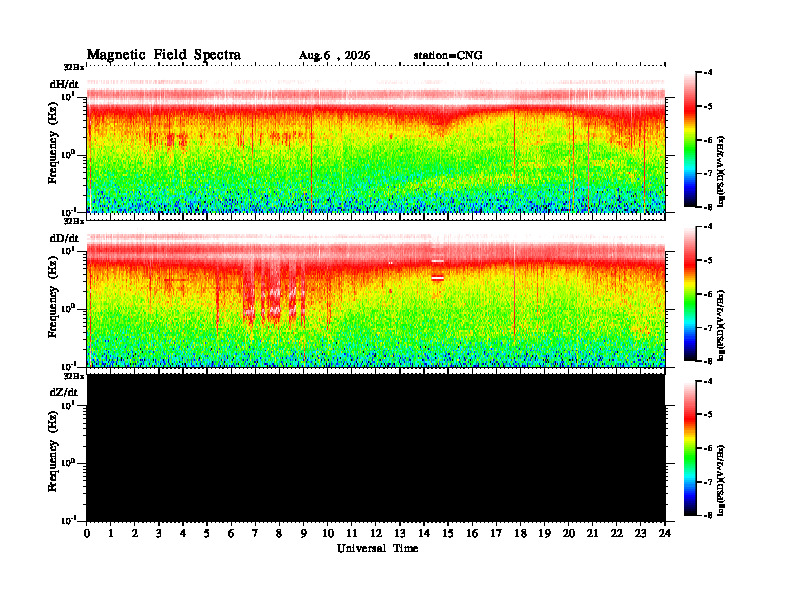Image resolution: width=792 pixels, height=612 pixels.
Task: Click the "-7" value on dD/dt color bar
Action: click(x=708, y=328)
